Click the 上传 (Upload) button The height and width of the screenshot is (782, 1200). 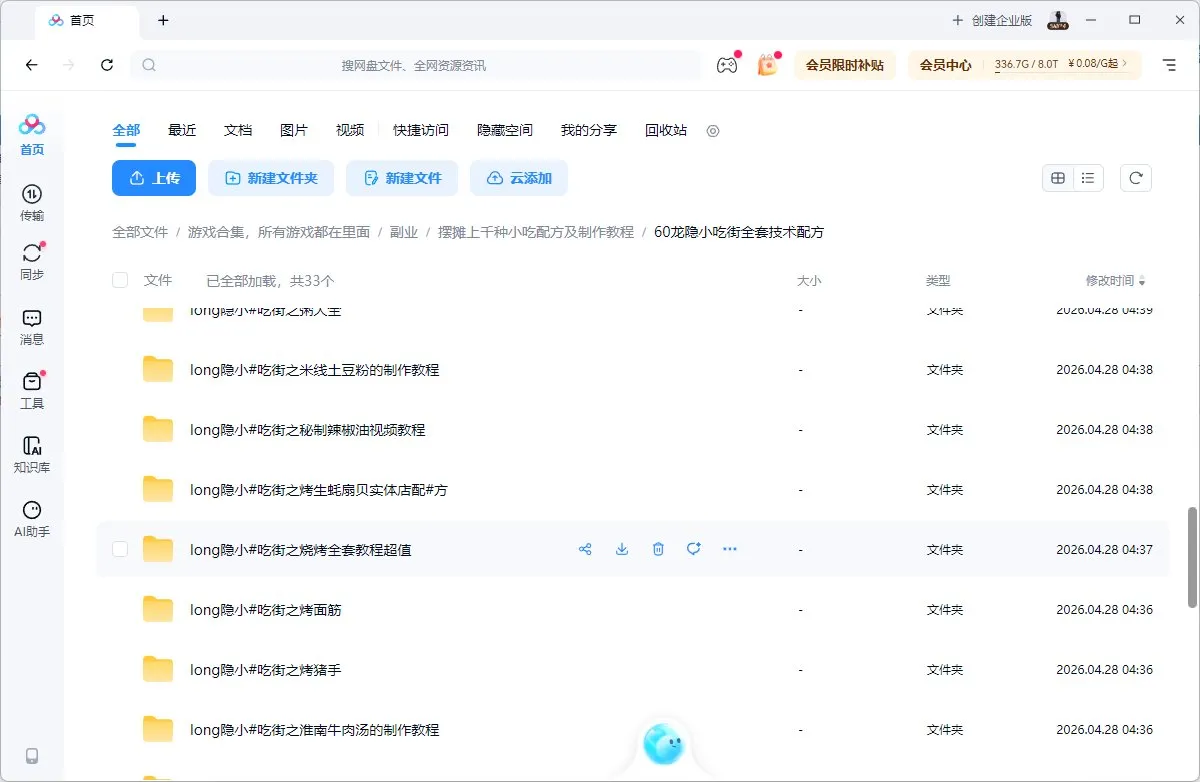[x=153, y=177]
